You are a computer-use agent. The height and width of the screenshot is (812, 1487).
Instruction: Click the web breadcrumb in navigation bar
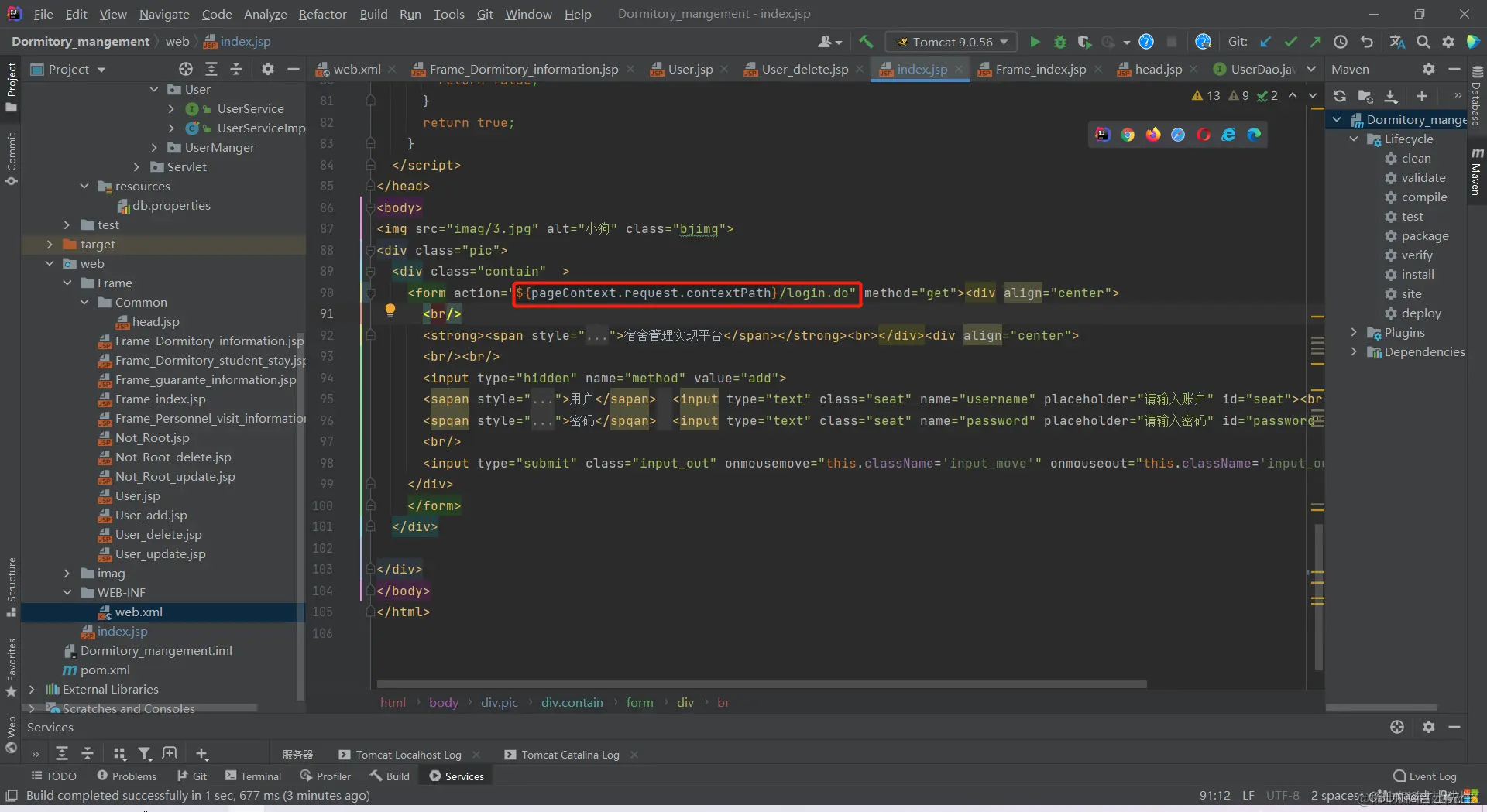click(x=177, y=42)
